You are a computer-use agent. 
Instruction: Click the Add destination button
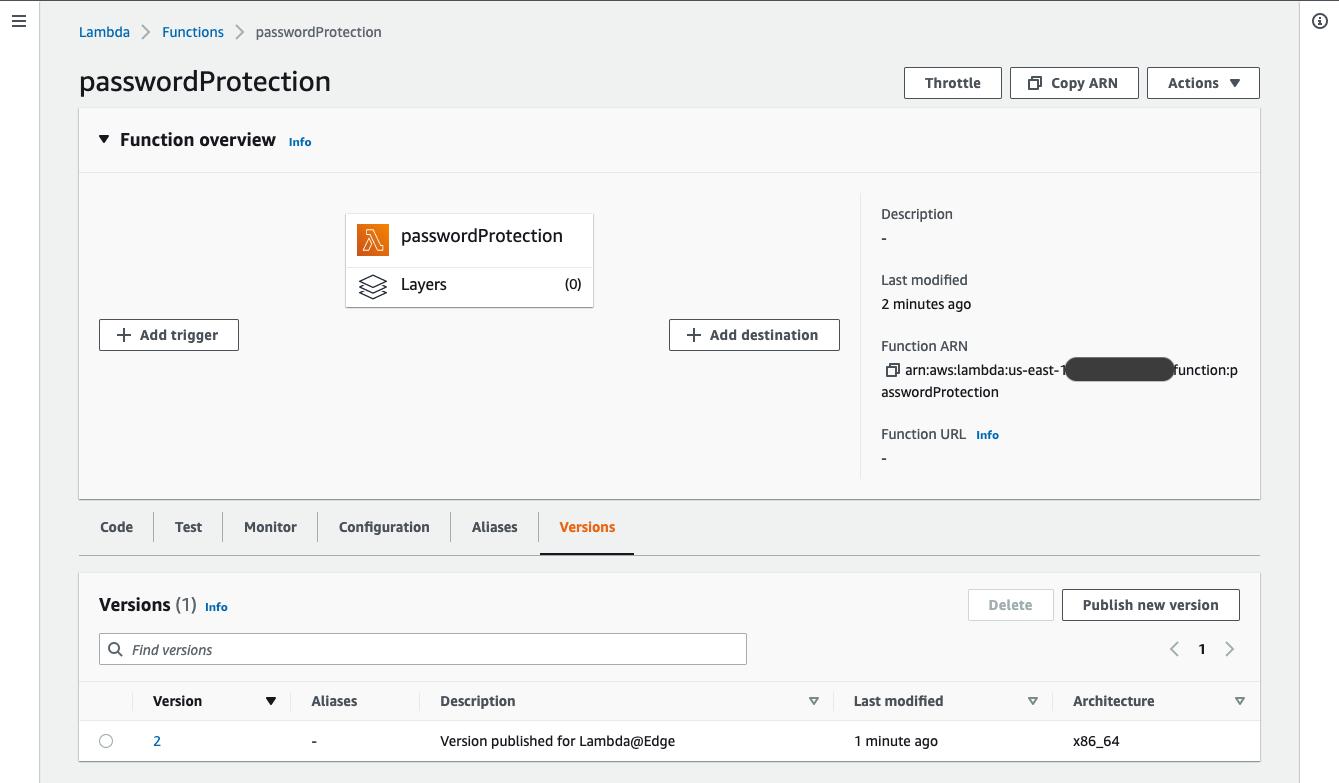click(x=754, y=335)
